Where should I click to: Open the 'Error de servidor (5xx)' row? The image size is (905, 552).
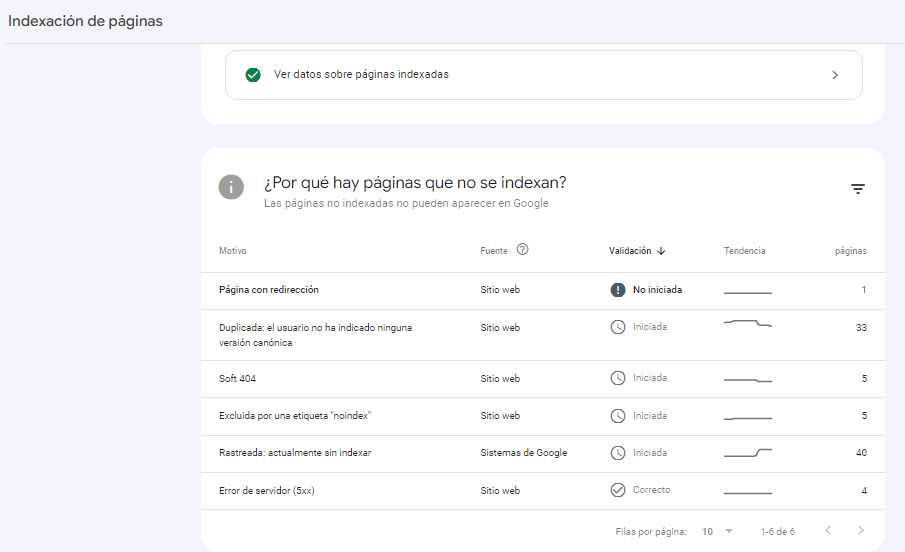pos(543,491)
